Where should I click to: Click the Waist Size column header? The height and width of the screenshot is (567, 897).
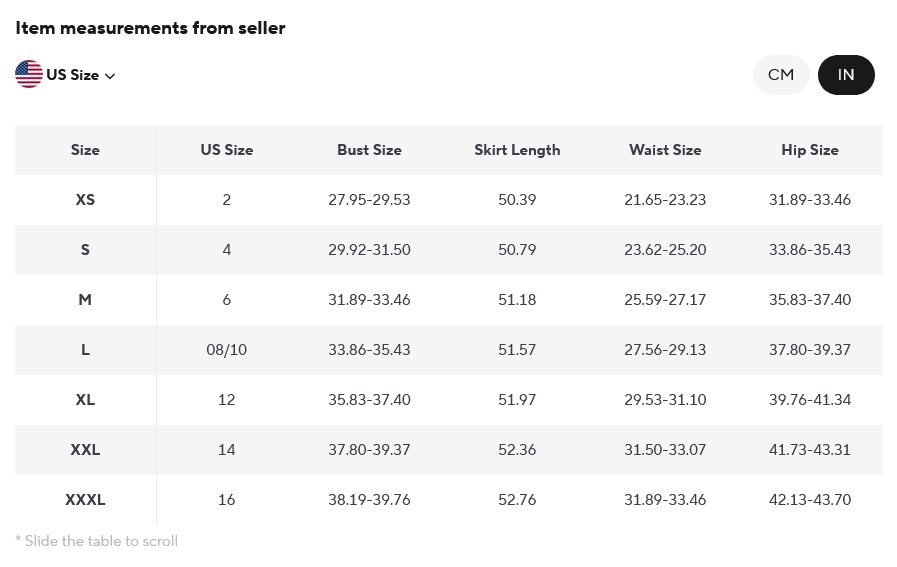(x=665, y=150)
